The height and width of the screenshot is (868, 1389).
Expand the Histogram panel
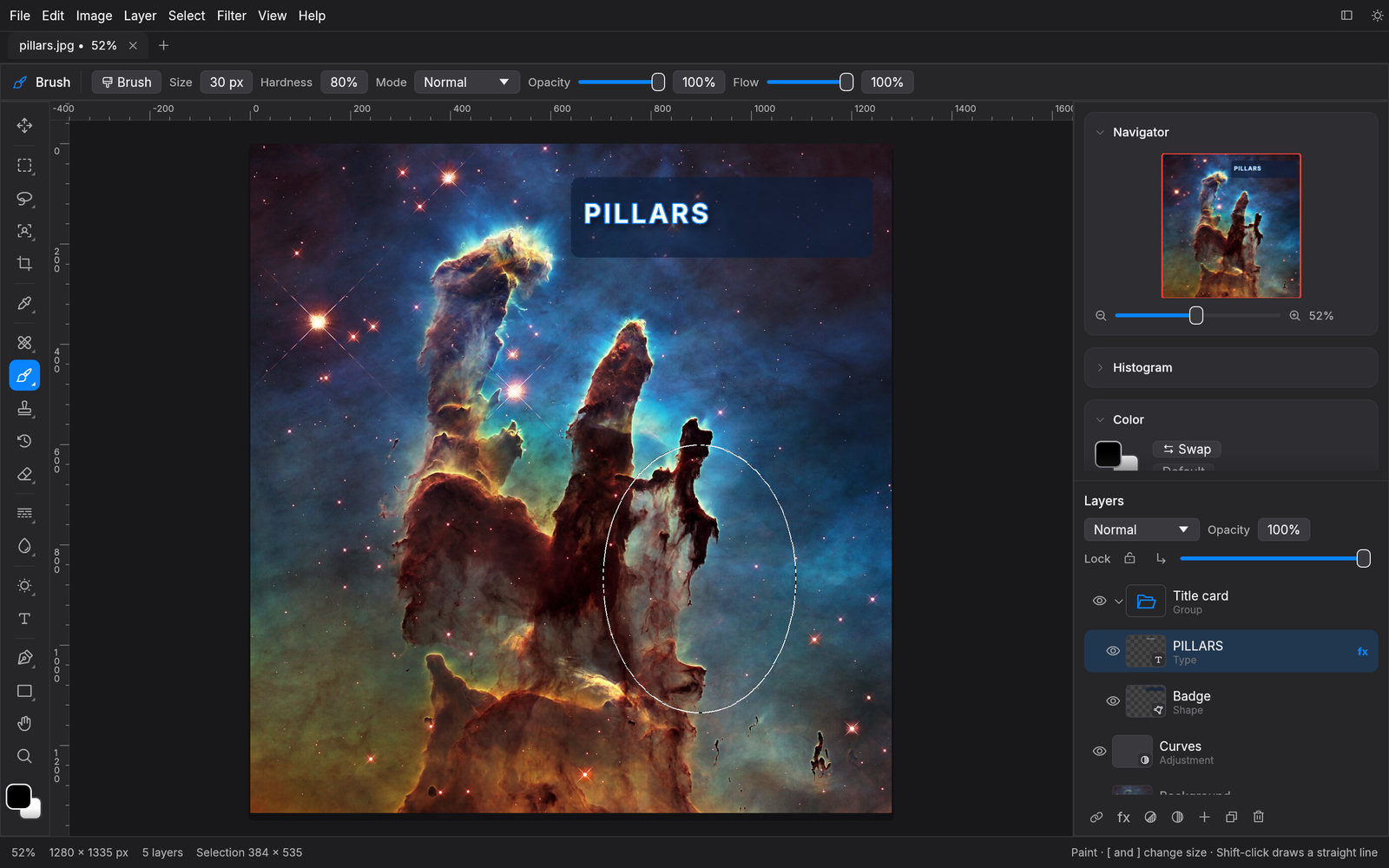[x=1100, y=368]
